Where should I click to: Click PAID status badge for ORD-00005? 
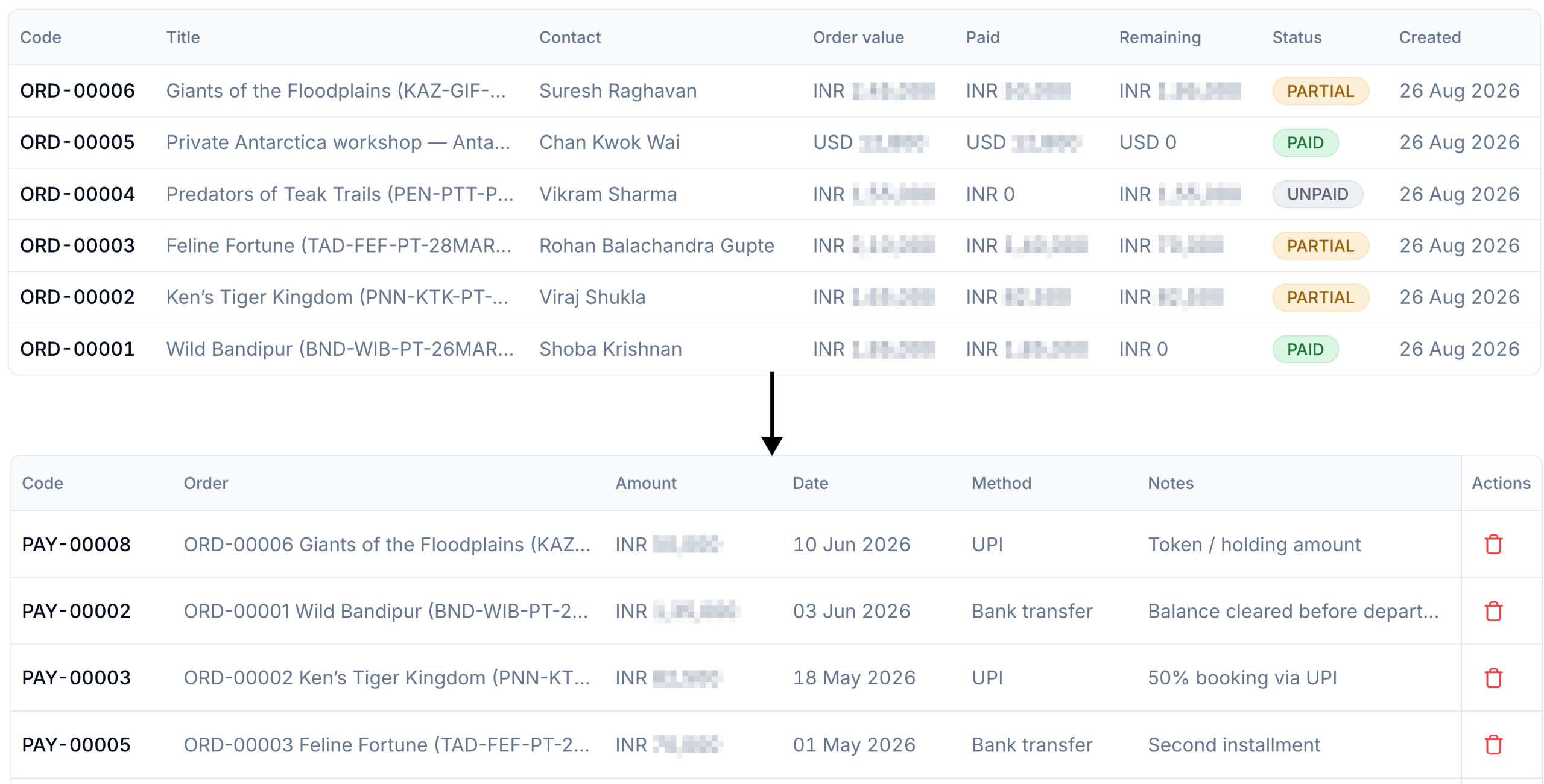tap(1305, 143)
